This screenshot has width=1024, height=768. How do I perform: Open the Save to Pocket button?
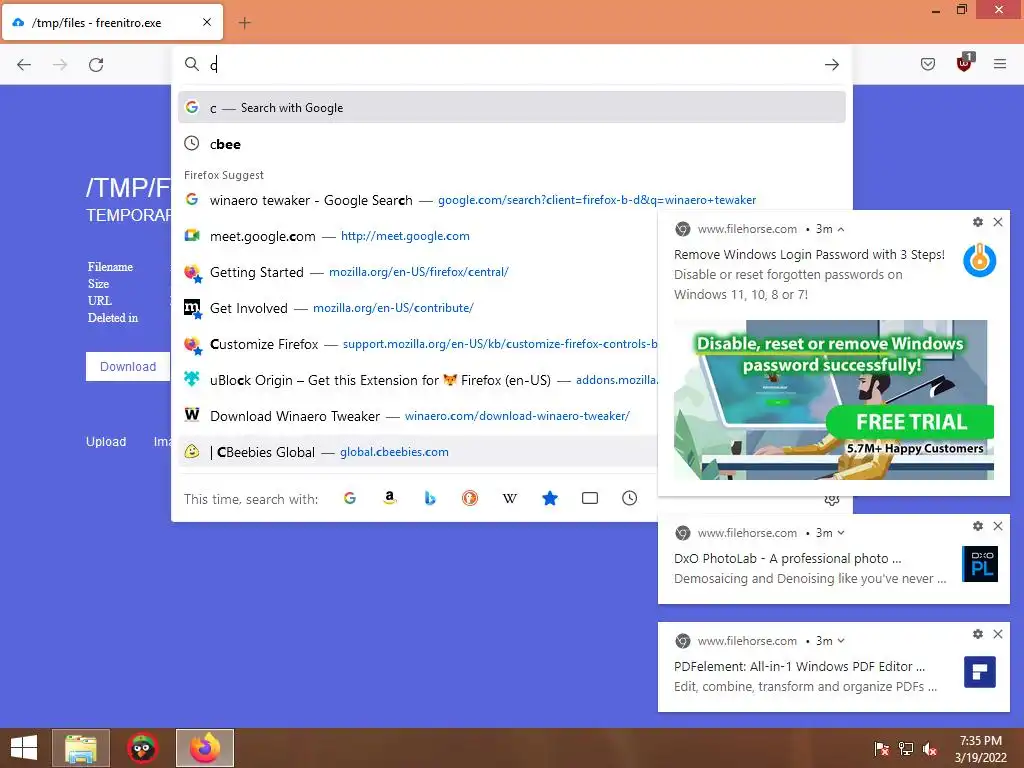tap(927, 64)
